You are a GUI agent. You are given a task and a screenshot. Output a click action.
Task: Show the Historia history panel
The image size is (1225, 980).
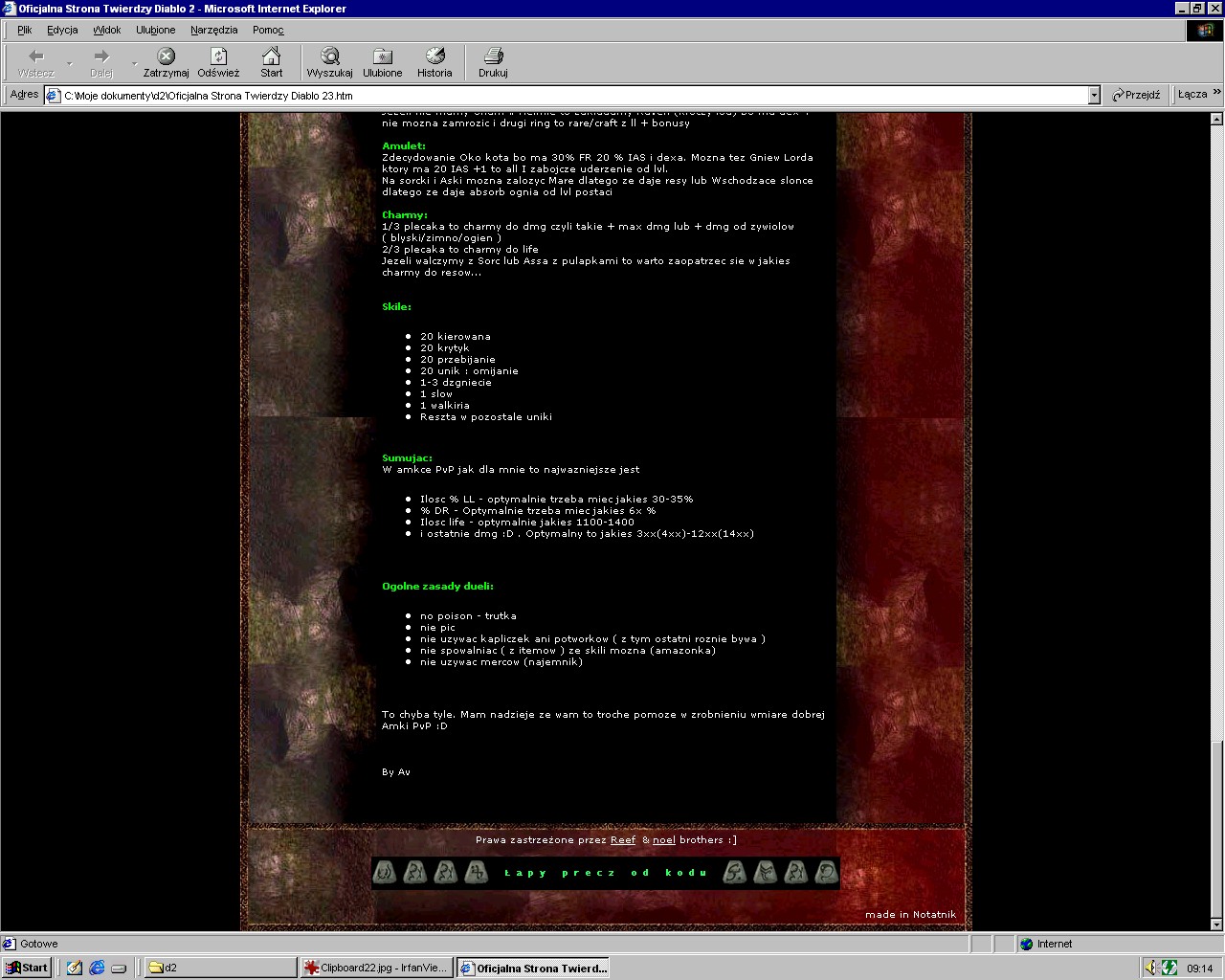point(434,56)
